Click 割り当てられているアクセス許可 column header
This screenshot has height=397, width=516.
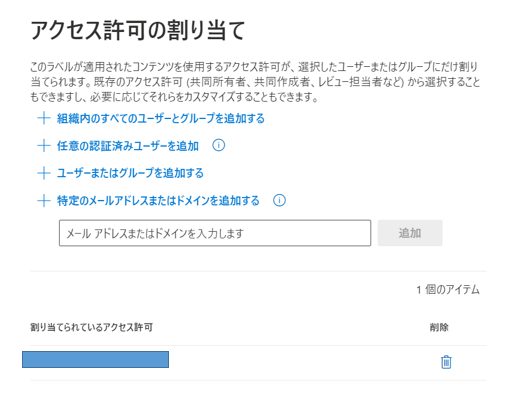pyautogui.click(x=91, y=327)
